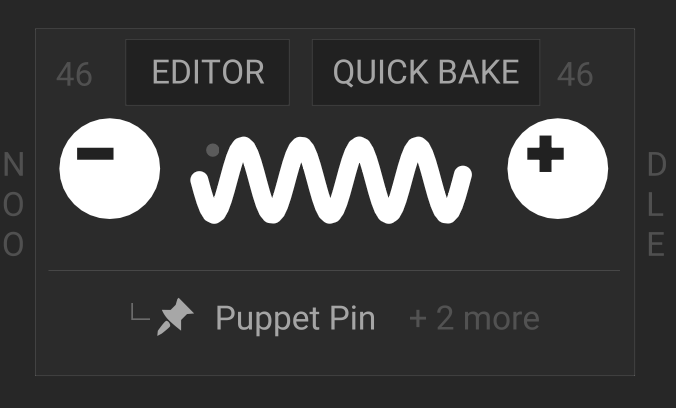Click the horizontal divider above Puppet Pin

coord(334,270)
